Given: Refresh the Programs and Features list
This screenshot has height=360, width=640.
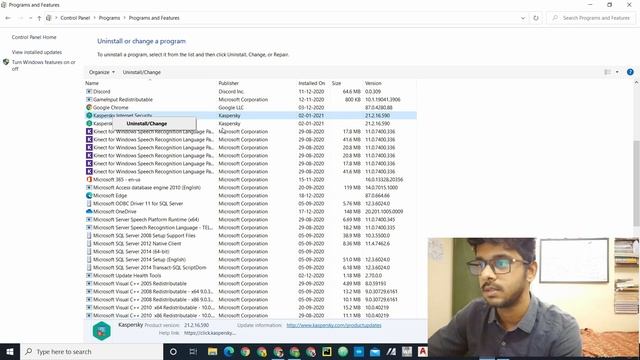Looking at the screenshot, I should [536, 18].
